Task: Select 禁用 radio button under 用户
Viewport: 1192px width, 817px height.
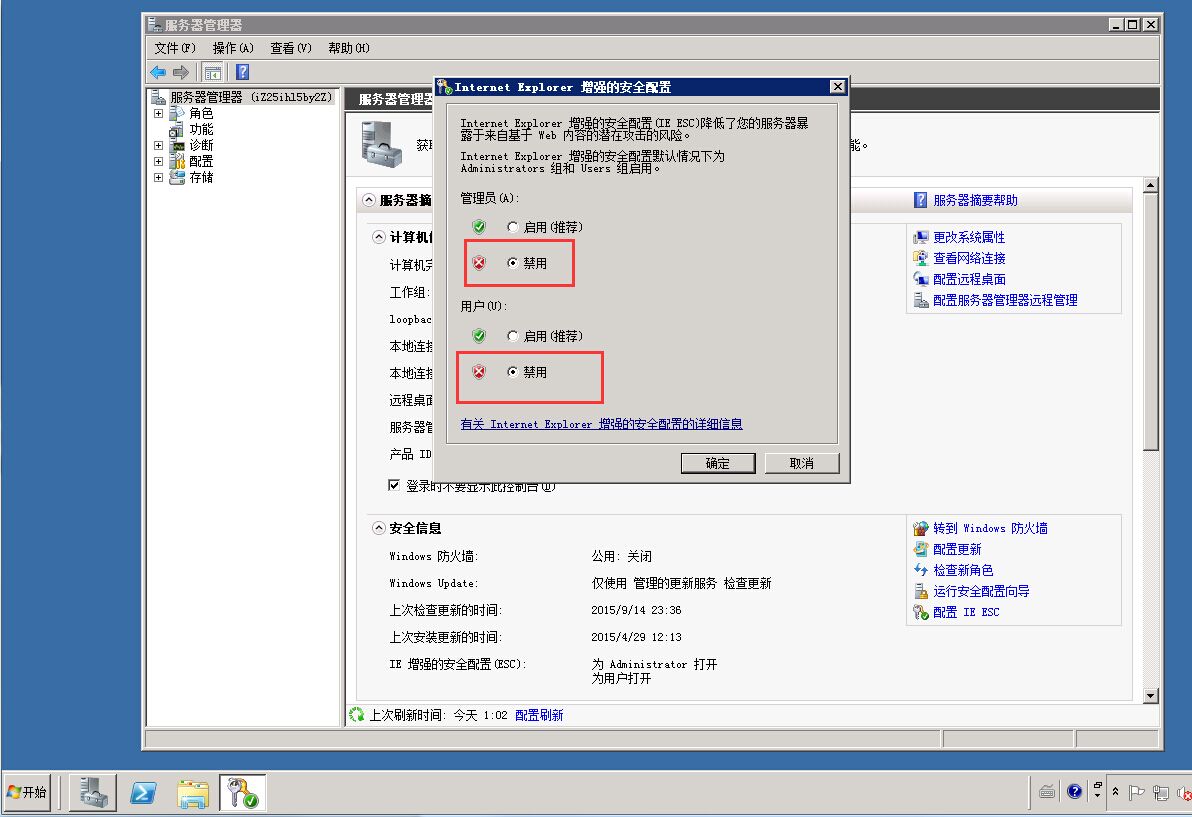Action: [x=513, y=372]
